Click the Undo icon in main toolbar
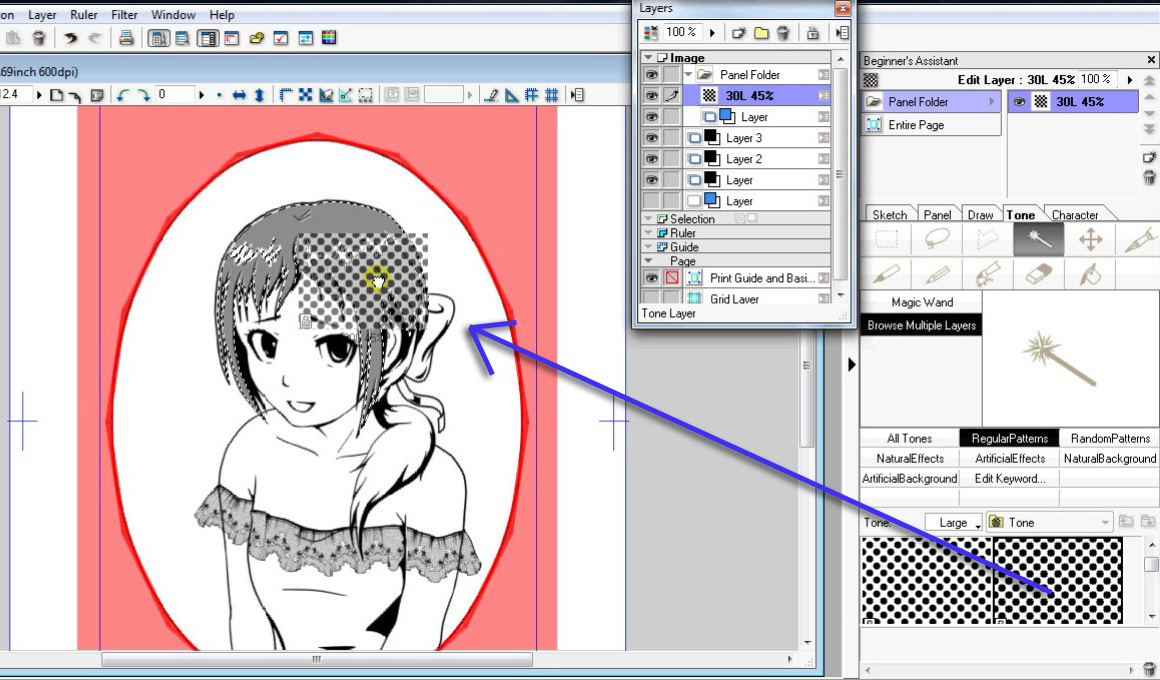Viewport: 1160px width, 680px height. [x=70, y=38]
